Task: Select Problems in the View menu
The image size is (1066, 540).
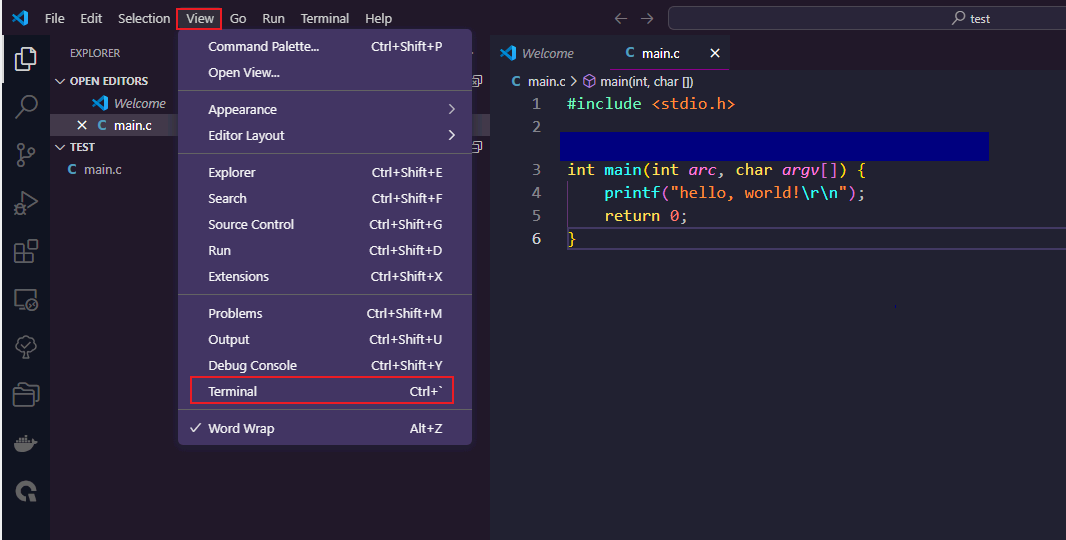Action: 325,314
